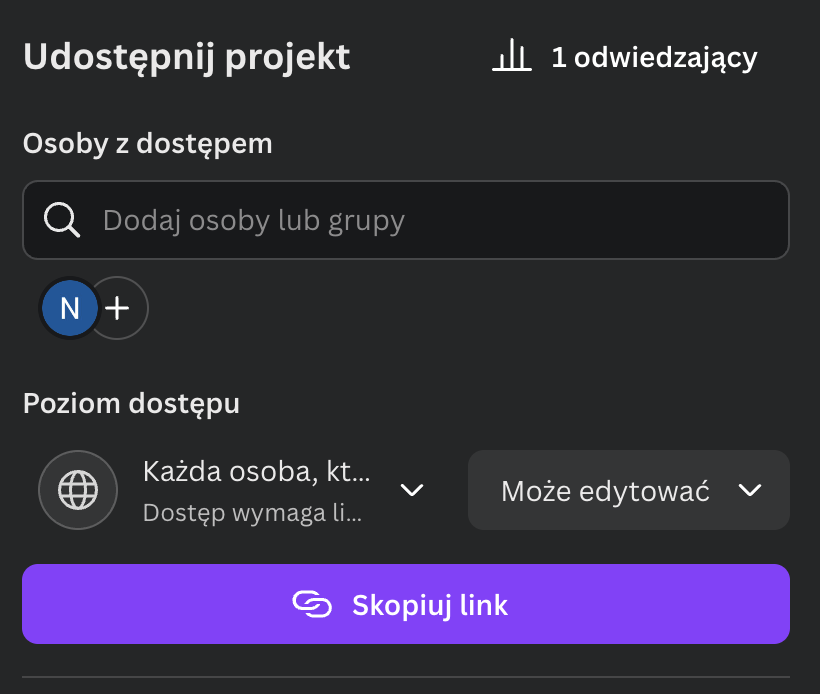Click the chain link icon in copy button
The height and width of the screenshot is (694, 820).
pyautogui.click(x=311, y=604)
